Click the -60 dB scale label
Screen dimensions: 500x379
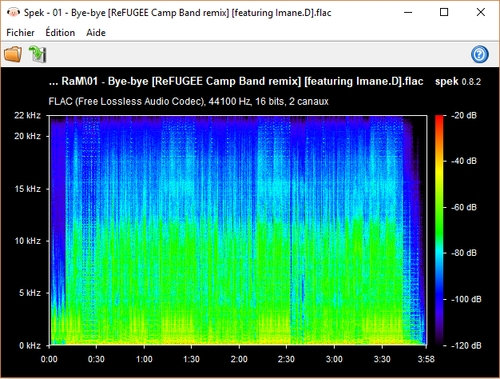464,207
